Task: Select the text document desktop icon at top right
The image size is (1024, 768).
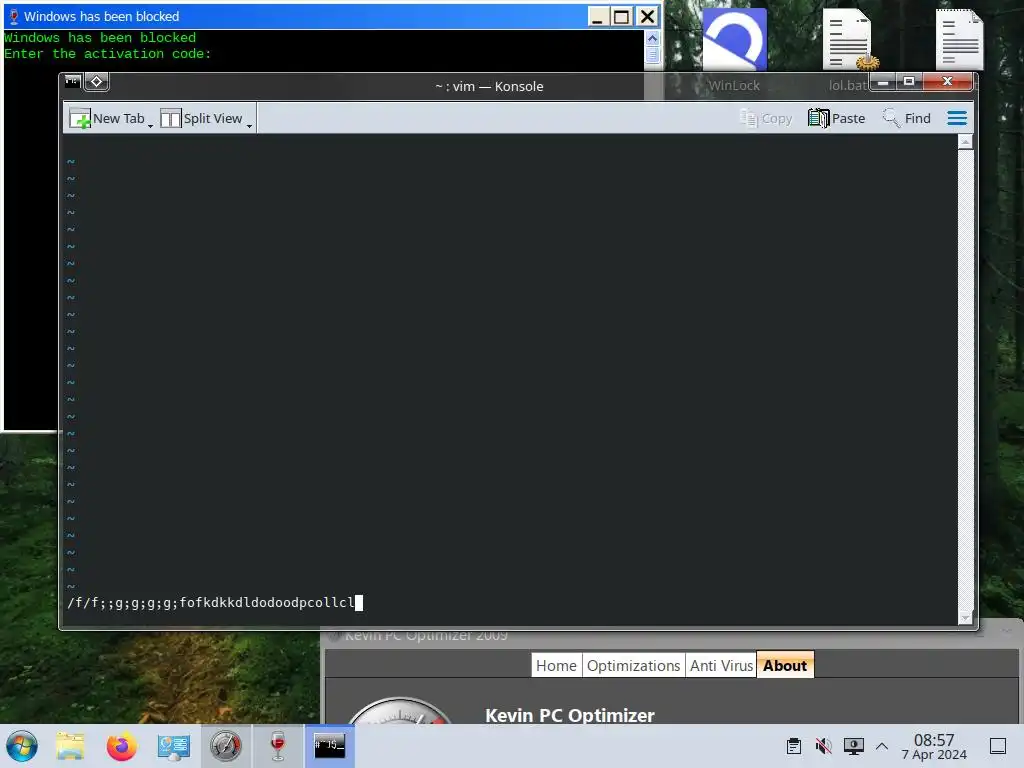Action: tap(959, 40)
